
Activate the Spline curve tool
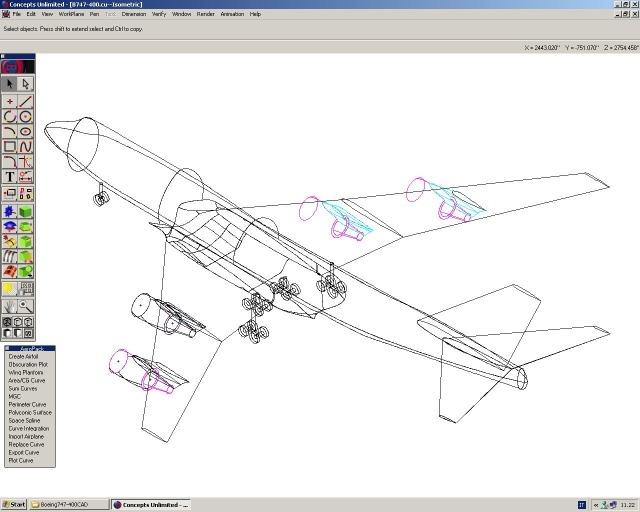(26, 146)
